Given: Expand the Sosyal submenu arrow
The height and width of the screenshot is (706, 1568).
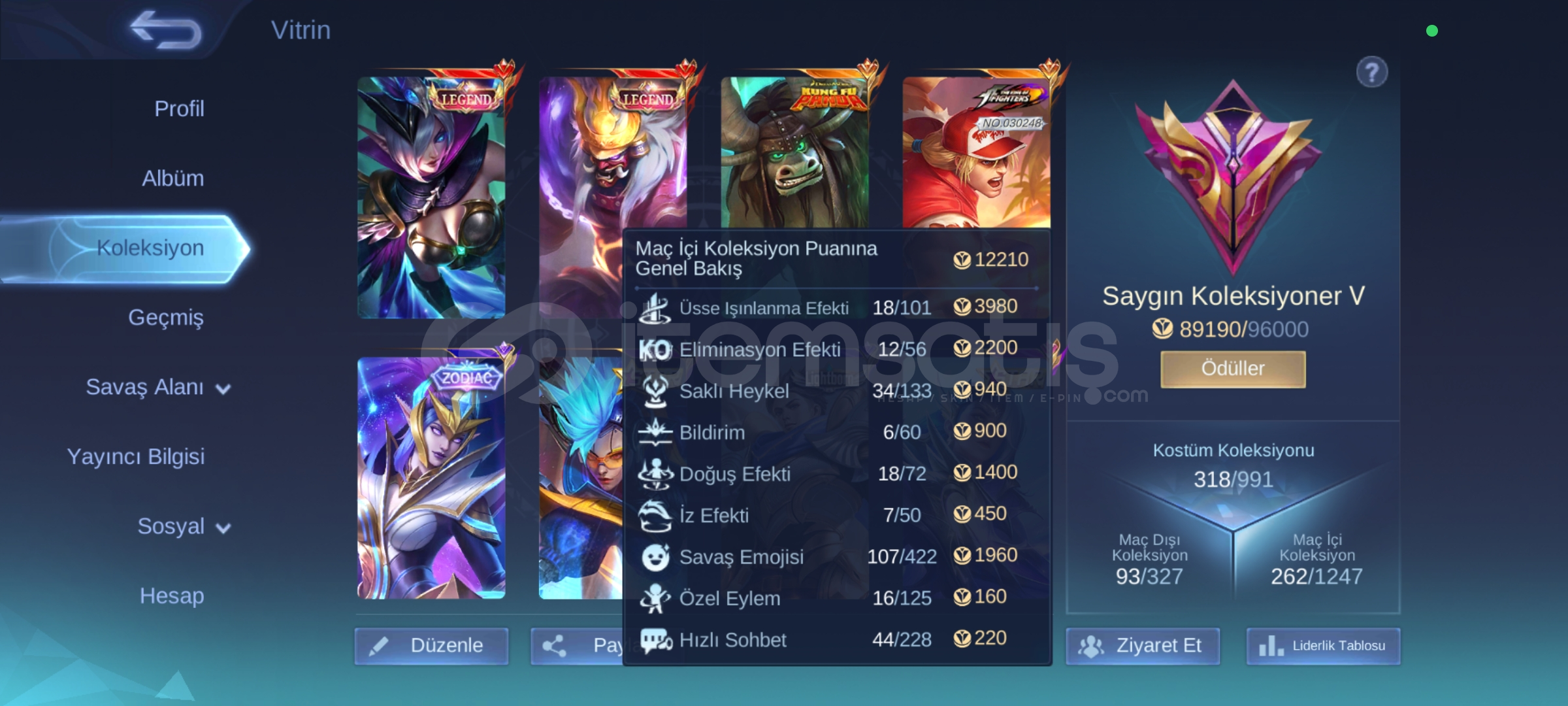Looking at the screenshot, I should point(223,528).
